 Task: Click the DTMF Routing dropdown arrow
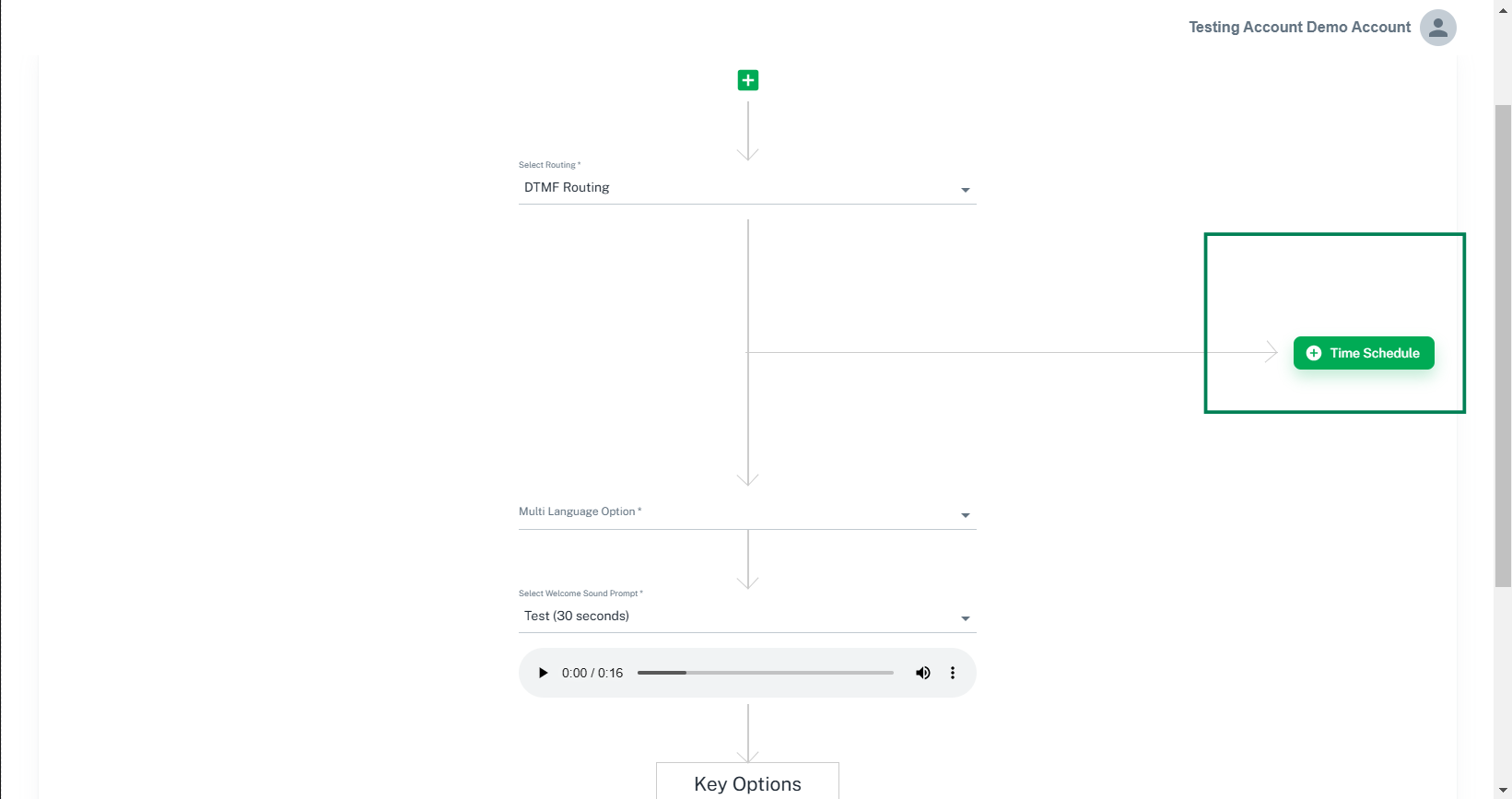(x=966, y=190)
